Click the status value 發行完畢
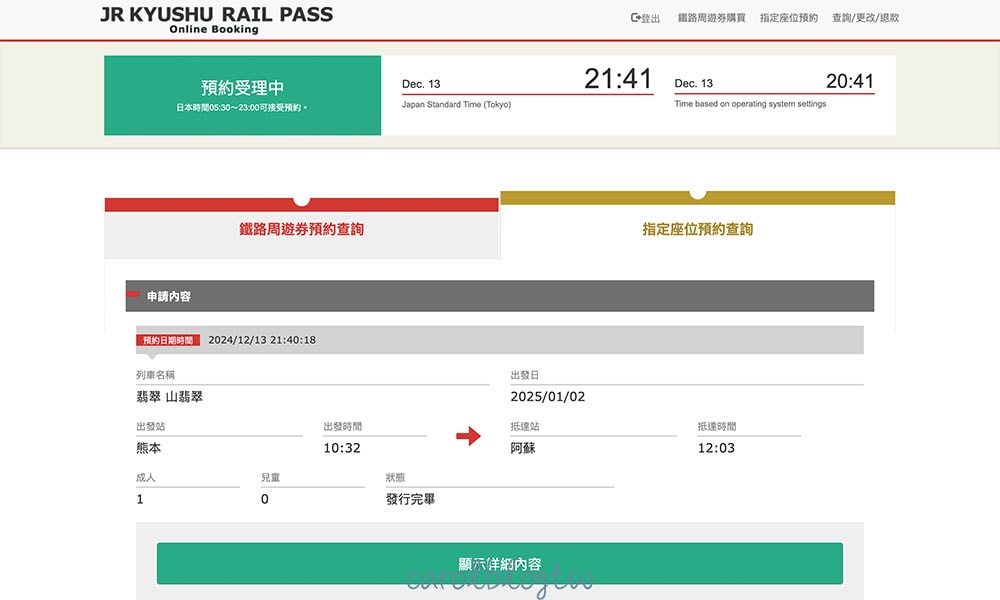 [411, 499]
